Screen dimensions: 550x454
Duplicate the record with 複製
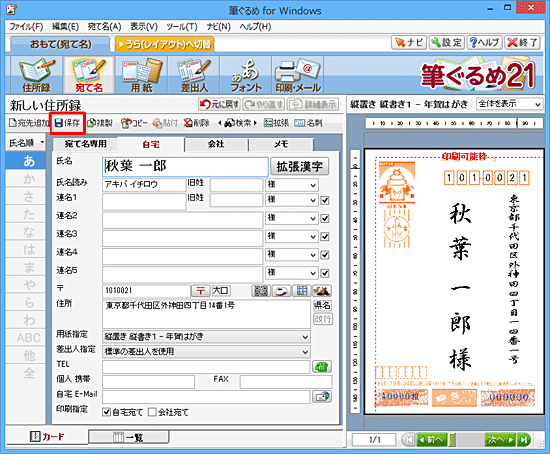pyautogui.click(x=100, y=123)
